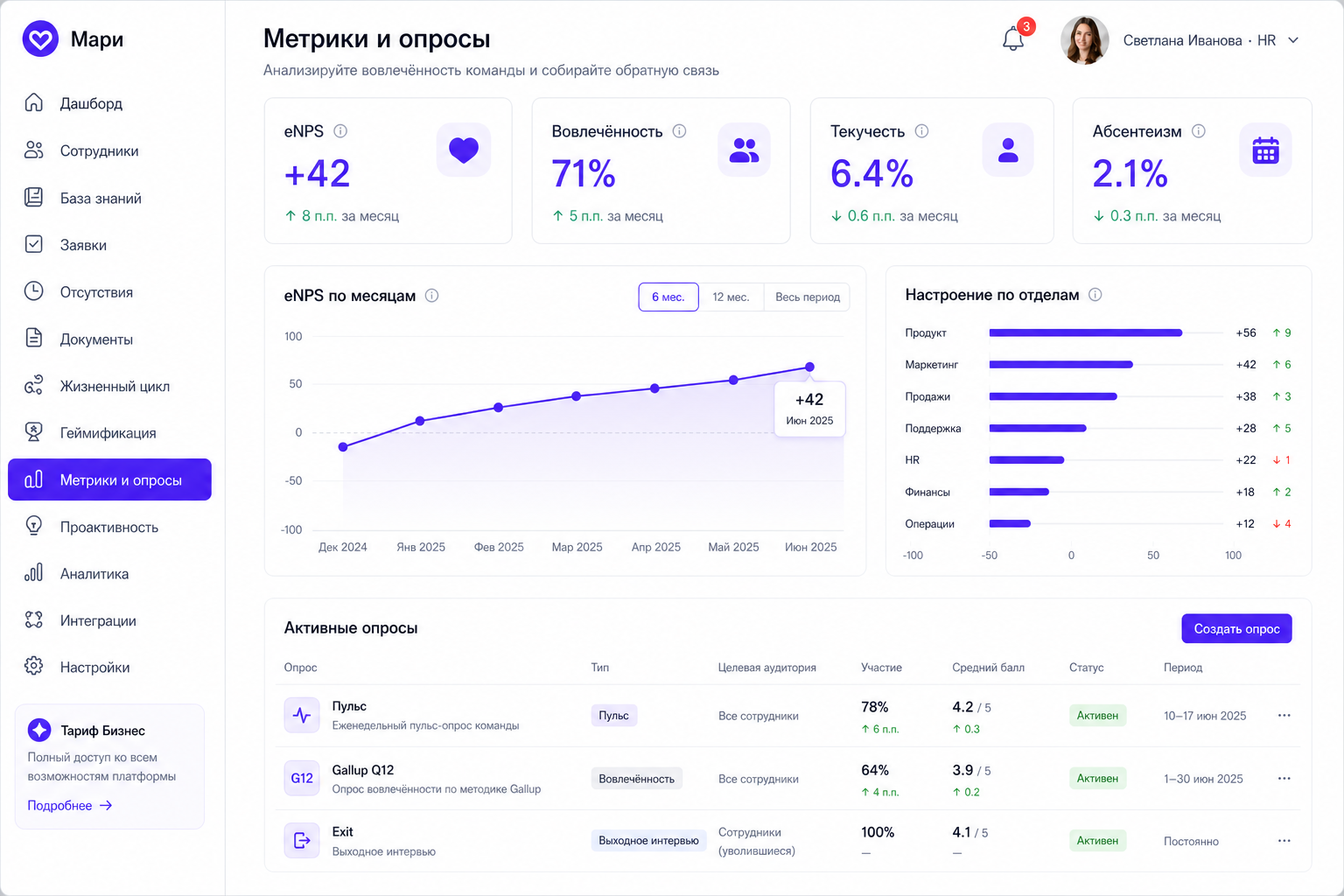The image size is (1344, 896).
Task: Click the Выходное интервью type tag
Action: click(648, 841)
